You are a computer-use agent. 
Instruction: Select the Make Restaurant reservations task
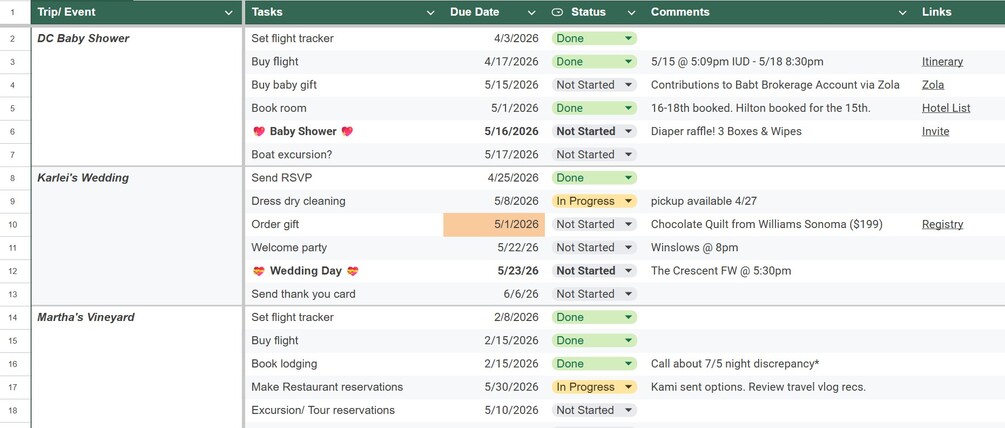(x=344, y=387)
